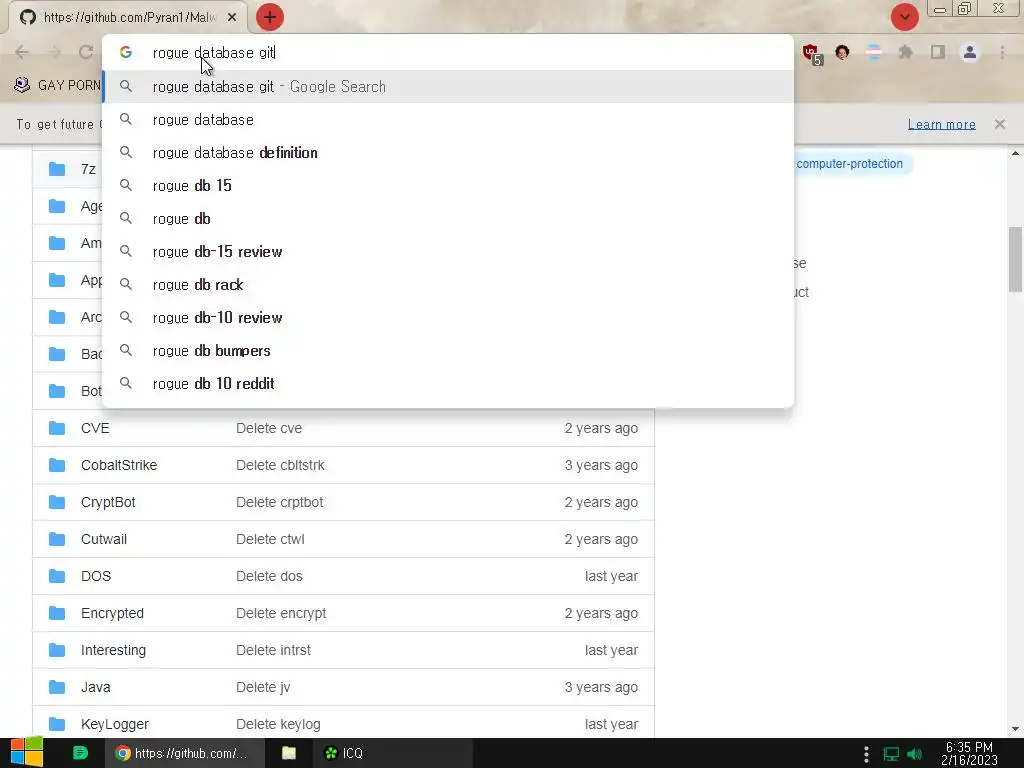Open File Explorer from the taskbar
The height and width of the screenshot is (768, 1024).
coord(289,753)
